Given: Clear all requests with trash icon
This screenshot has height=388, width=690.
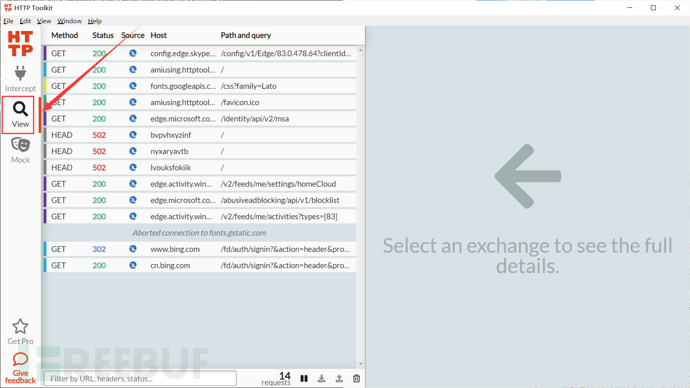Looking at the screenshot, I should [x=356, y=378].
